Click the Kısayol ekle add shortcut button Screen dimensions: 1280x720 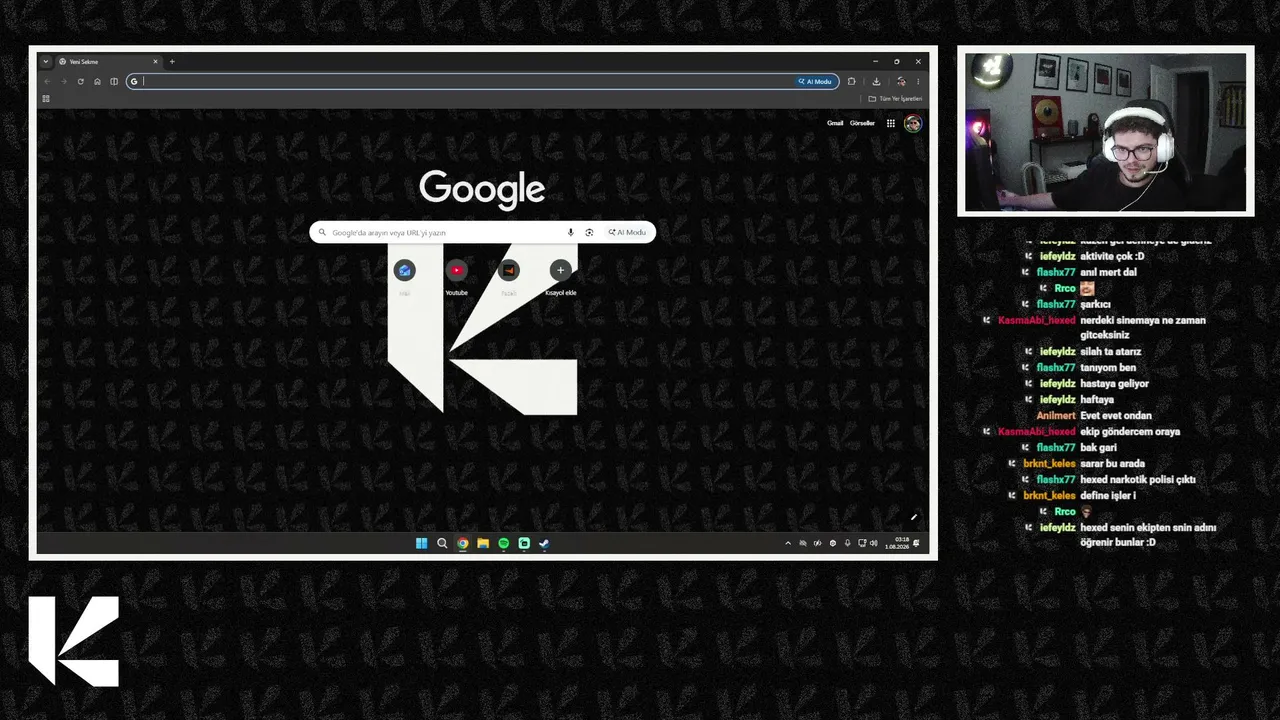coord(560,277)
